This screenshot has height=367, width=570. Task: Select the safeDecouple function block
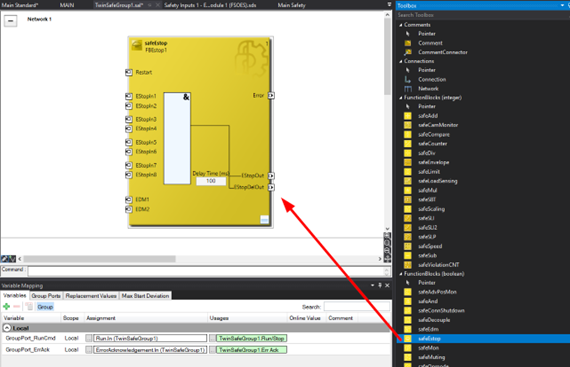point(434,320)
